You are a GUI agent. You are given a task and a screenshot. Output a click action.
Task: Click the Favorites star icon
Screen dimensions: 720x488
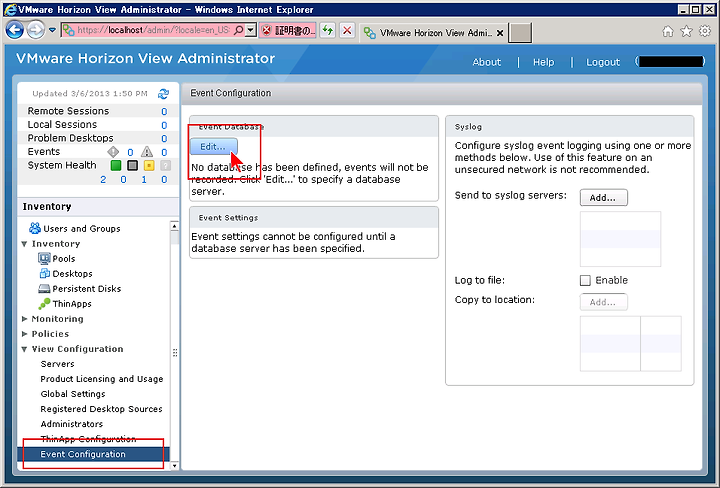686,31
